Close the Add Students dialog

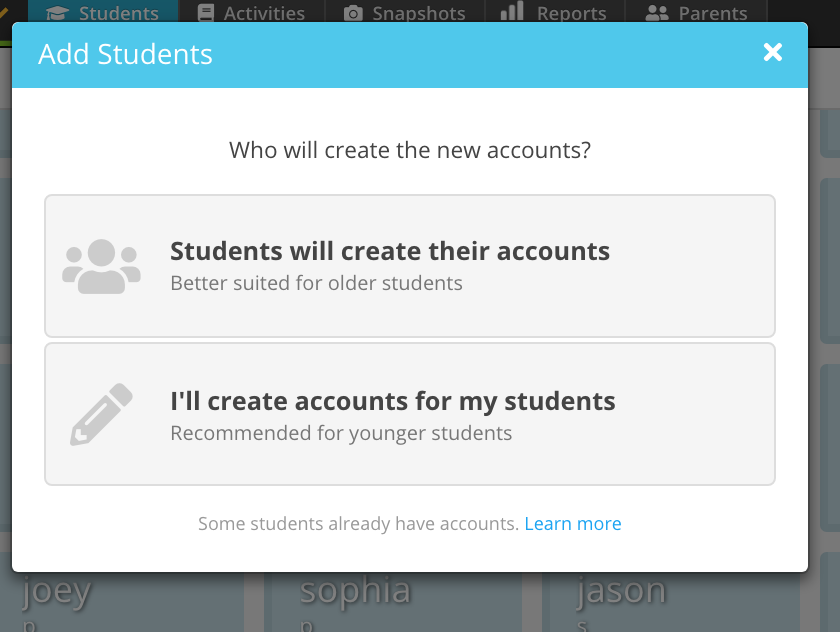[x=772, y=52]
